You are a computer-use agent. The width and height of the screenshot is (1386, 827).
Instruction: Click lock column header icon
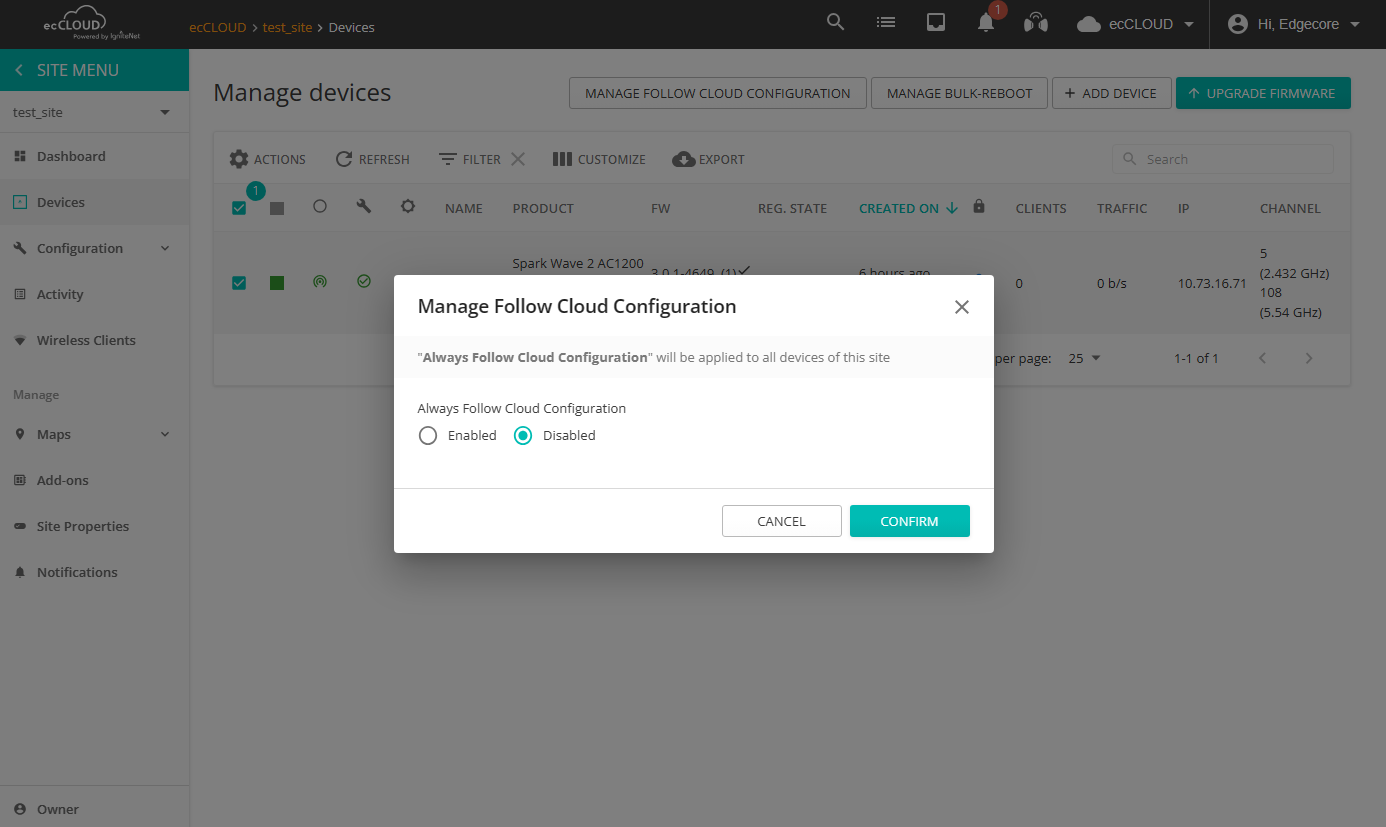(x=979, y=206)
